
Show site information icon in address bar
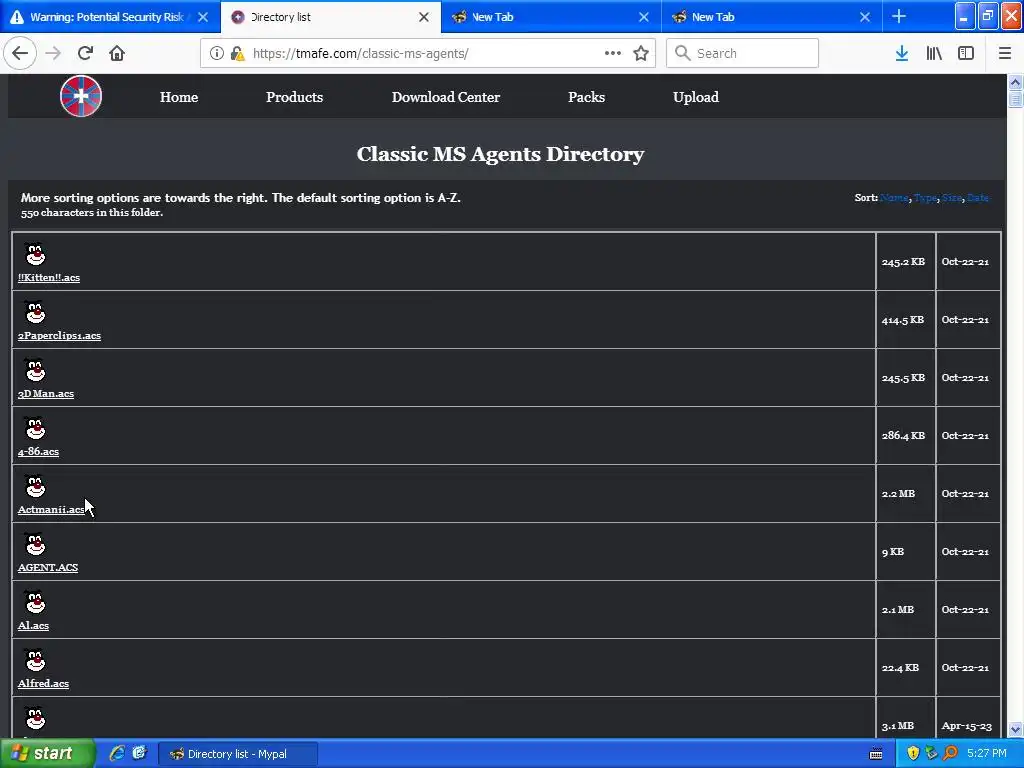click(x=216, y=53)
